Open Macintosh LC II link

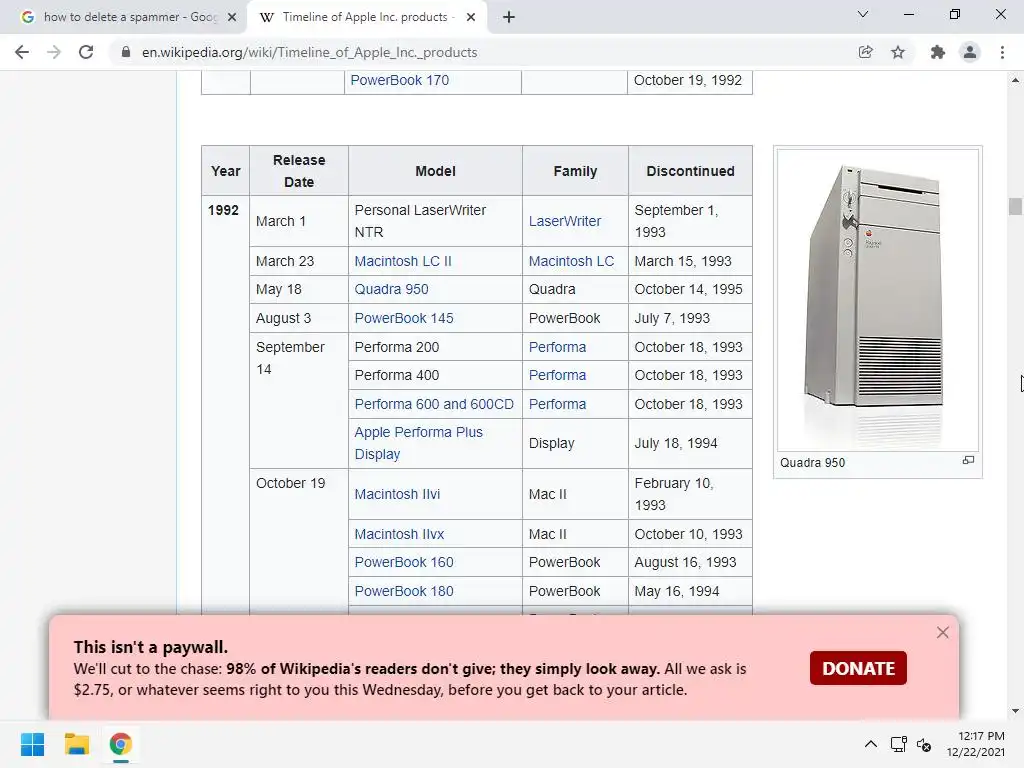(x=403, y=261)
